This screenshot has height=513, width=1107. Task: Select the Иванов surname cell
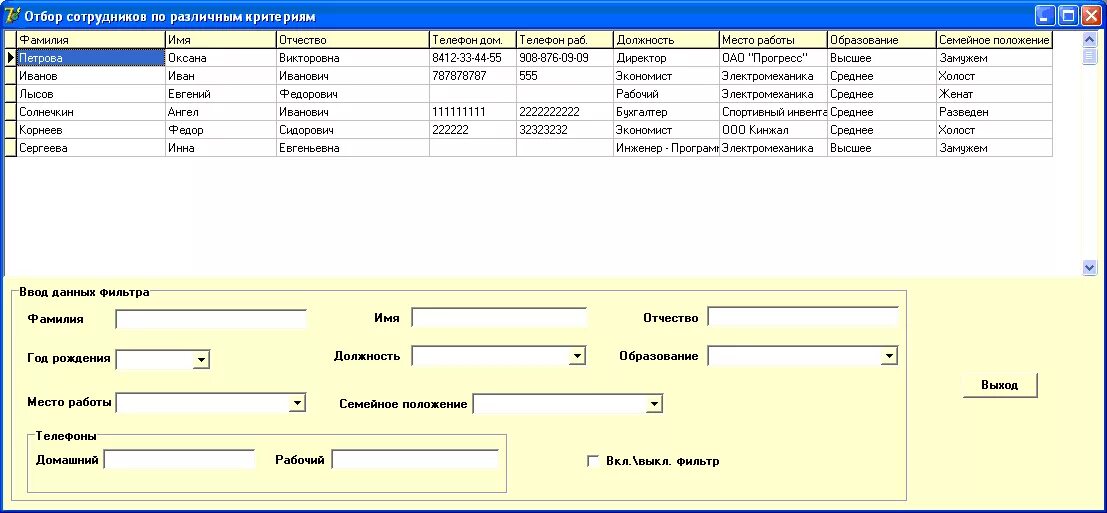91,76
